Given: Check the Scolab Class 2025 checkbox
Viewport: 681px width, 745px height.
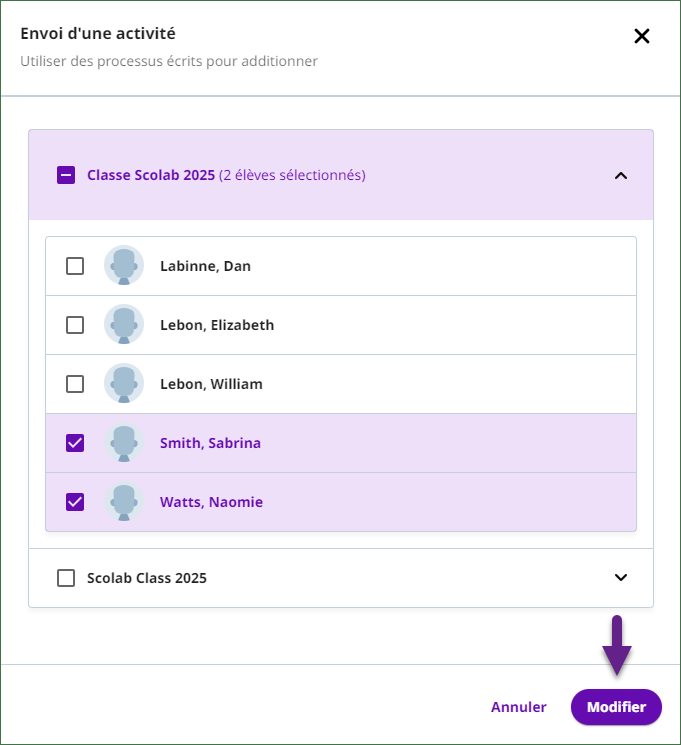Looking at the screenshot, I should 66,578.
